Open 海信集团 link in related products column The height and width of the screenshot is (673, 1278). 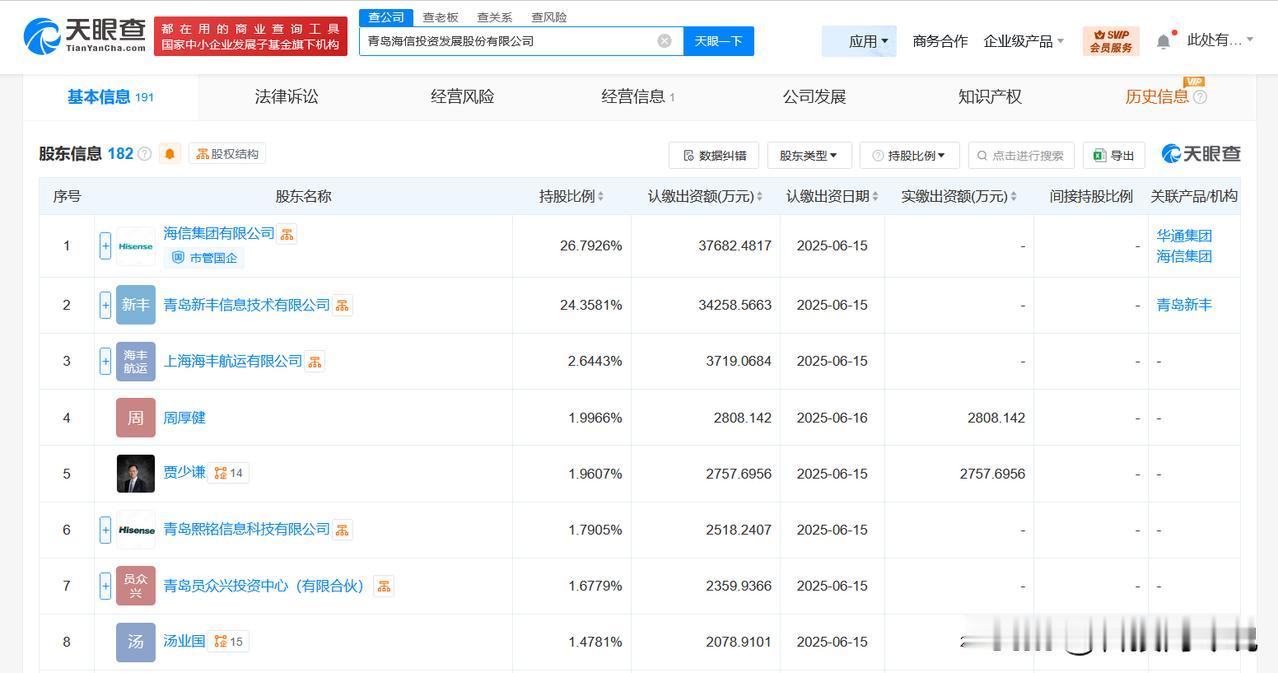click(x=1184, y=256)
